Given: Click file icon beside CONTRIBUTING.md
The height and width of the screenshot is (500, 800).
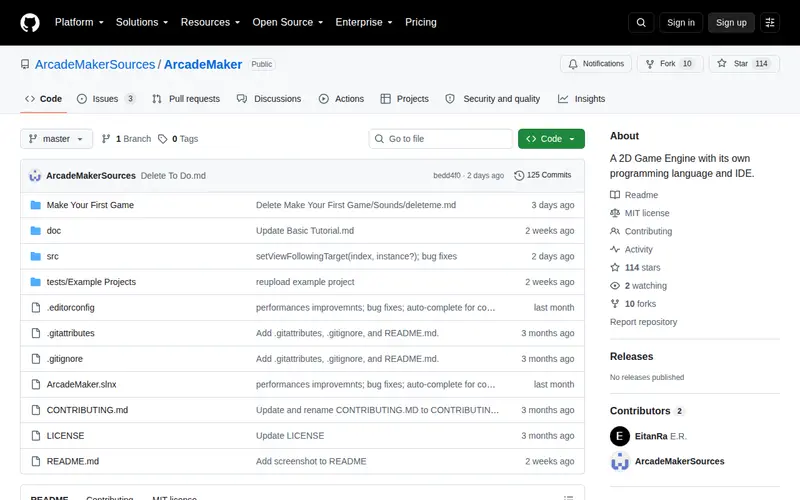Looking at the screenshot, I should coord(36,410).
